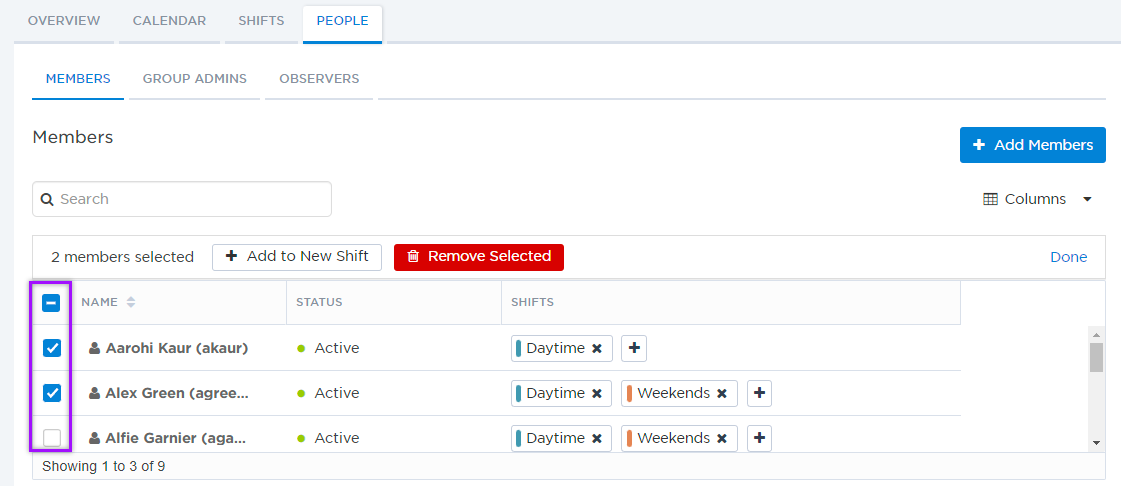Remove Daytime shift from Alfie Garnier

597,438
